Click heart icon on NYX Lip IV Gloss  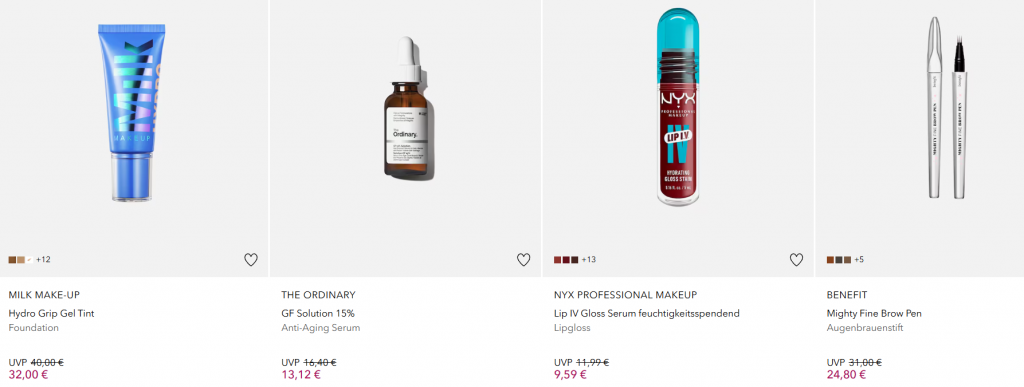[796, 260]
